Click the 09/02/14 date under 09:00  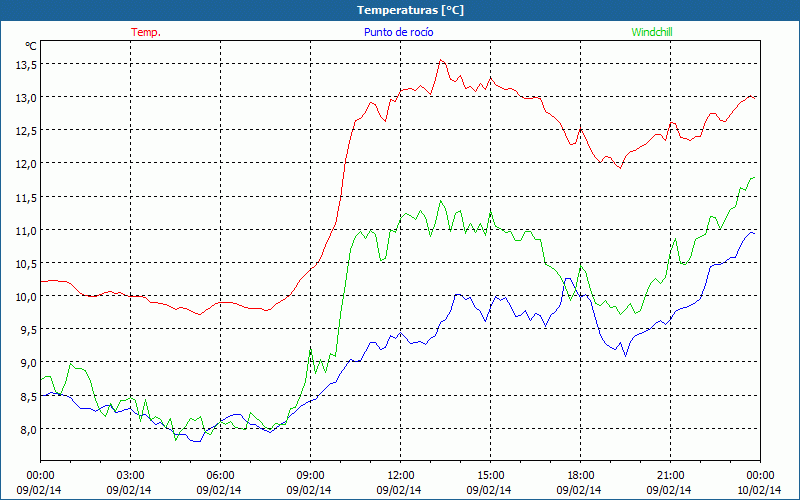tap(309, 490)
